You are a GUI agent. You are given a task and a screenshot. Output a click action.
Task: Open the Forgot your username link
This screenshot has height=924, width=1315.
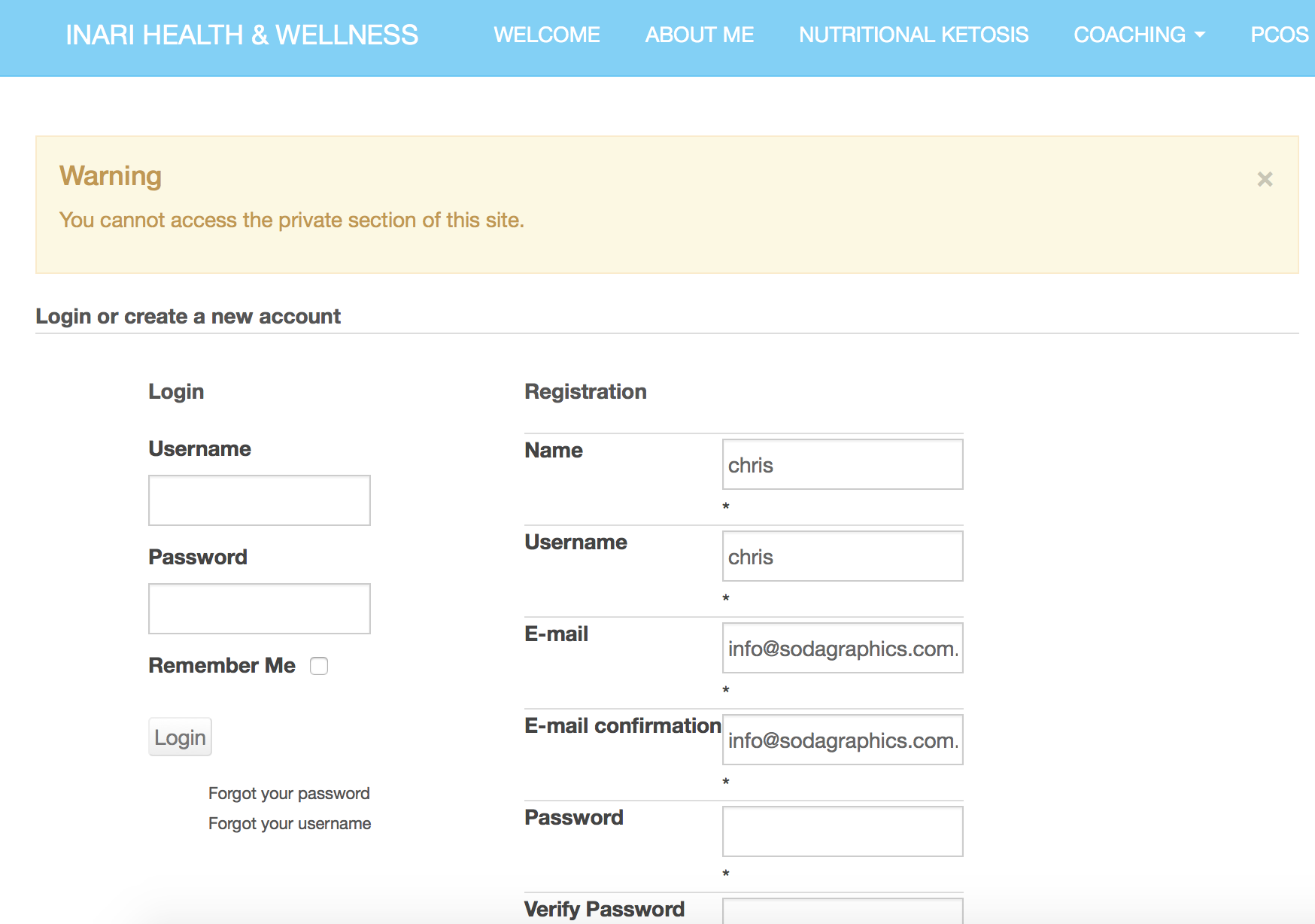(x=290, y=823)
